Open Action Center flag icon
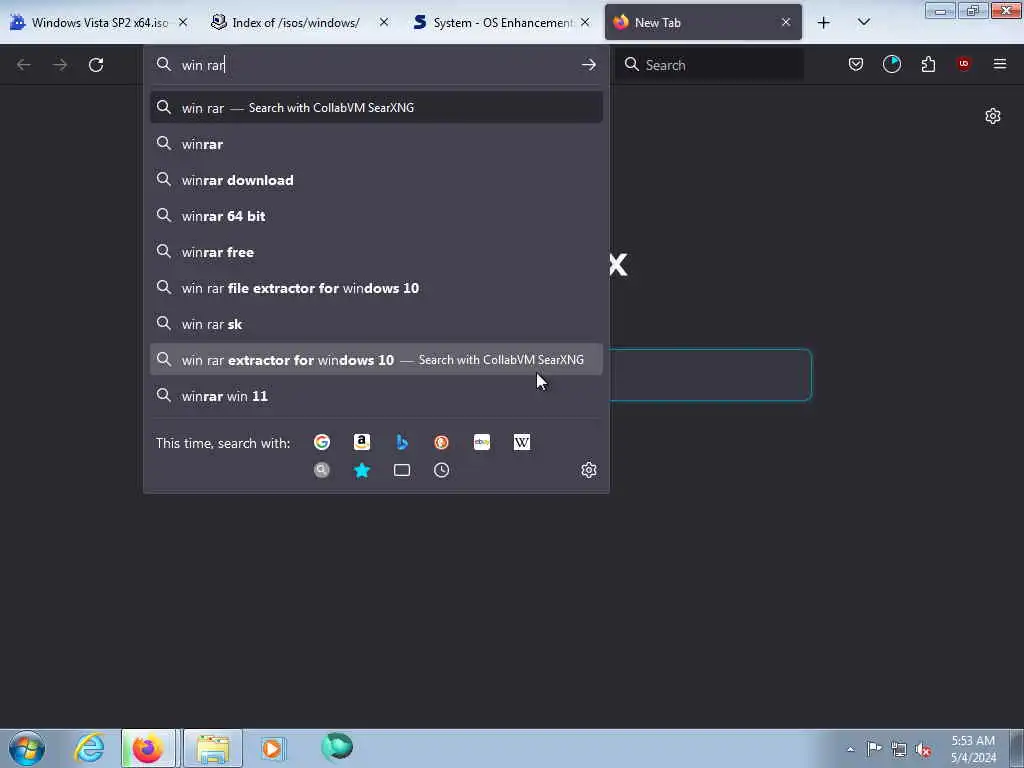Viewport: 1024px width, 768px height. pyautogui.click(x=874, y=748)
